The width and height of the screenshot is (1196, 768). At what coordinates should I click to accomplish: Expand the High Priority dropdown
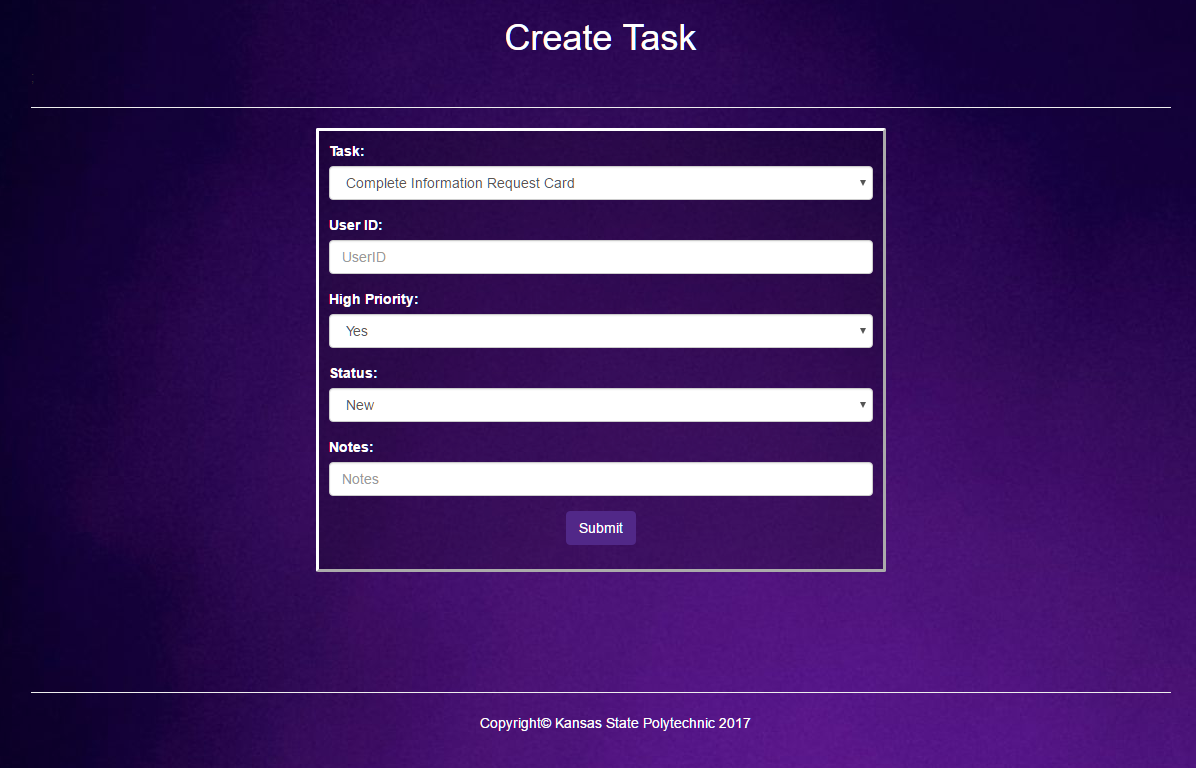point(600,331)
